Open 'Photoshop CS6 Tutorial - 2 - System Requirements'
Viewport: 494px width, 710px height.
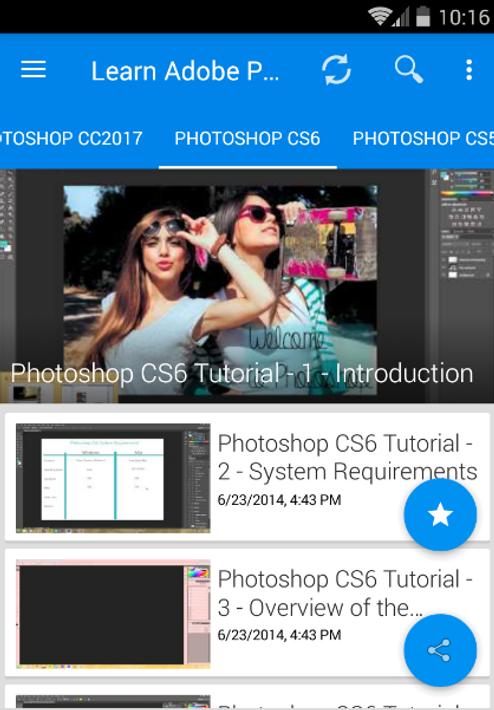click(347, 457)
